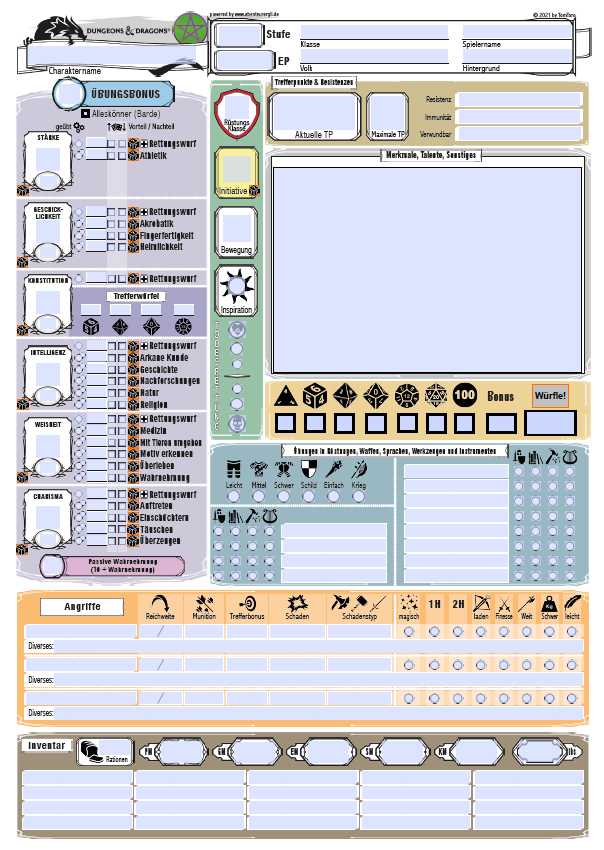Click the dice icon next to Athletik
This screenshot has width=604, height=850.
133,156
